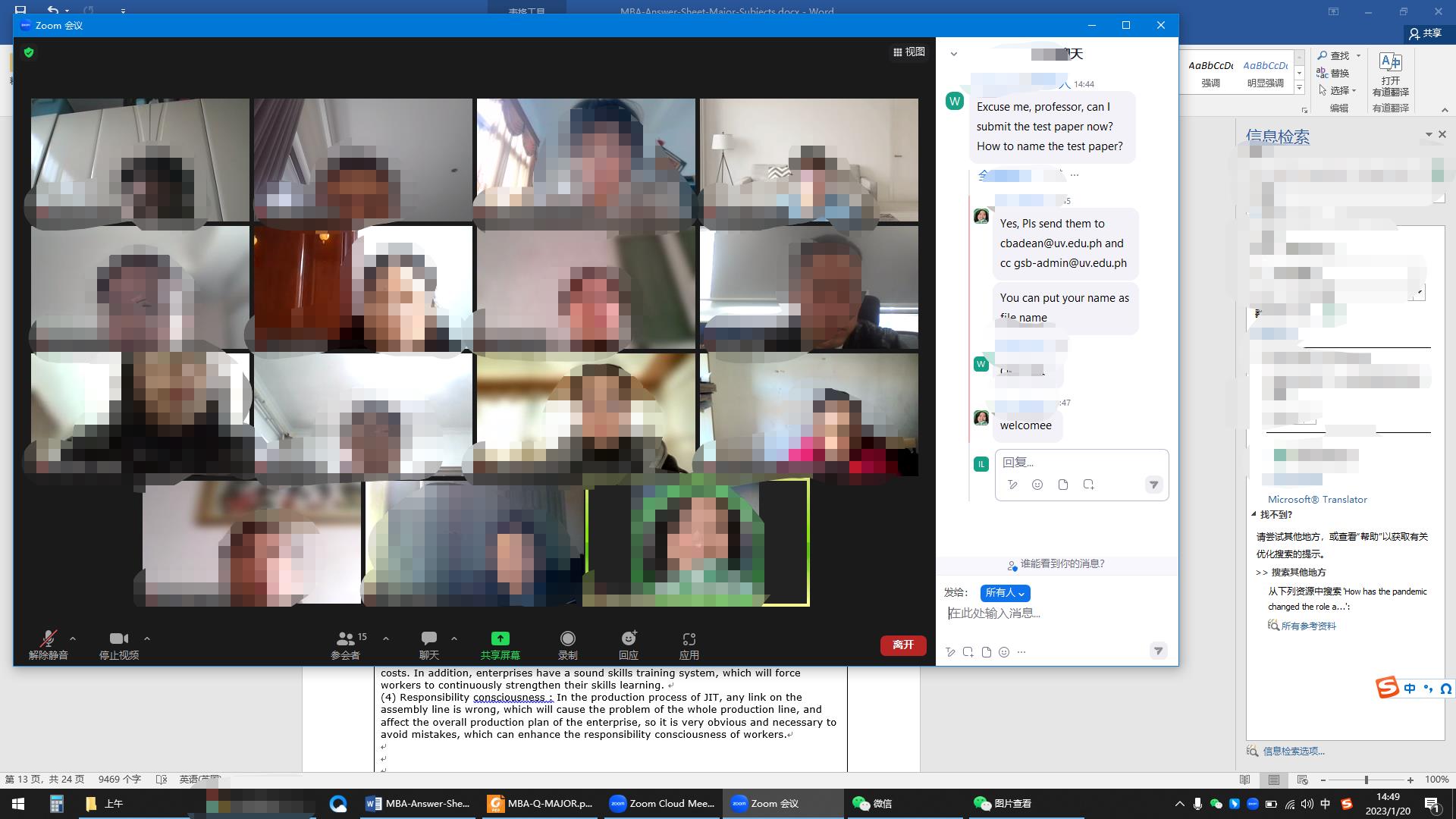
Task: Open video options arrow beside stop video
Action: [147, 639]
